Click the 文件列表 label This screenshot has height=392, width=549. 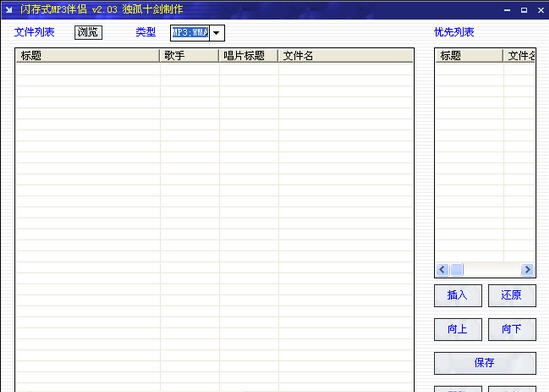pos(34,32)
